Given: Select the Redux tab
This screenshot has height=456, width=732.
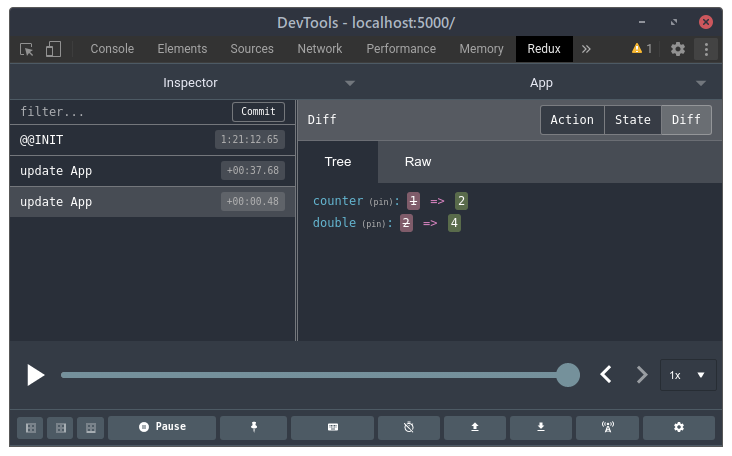Looking at the screenshot, I should click(x=544, y=49).
